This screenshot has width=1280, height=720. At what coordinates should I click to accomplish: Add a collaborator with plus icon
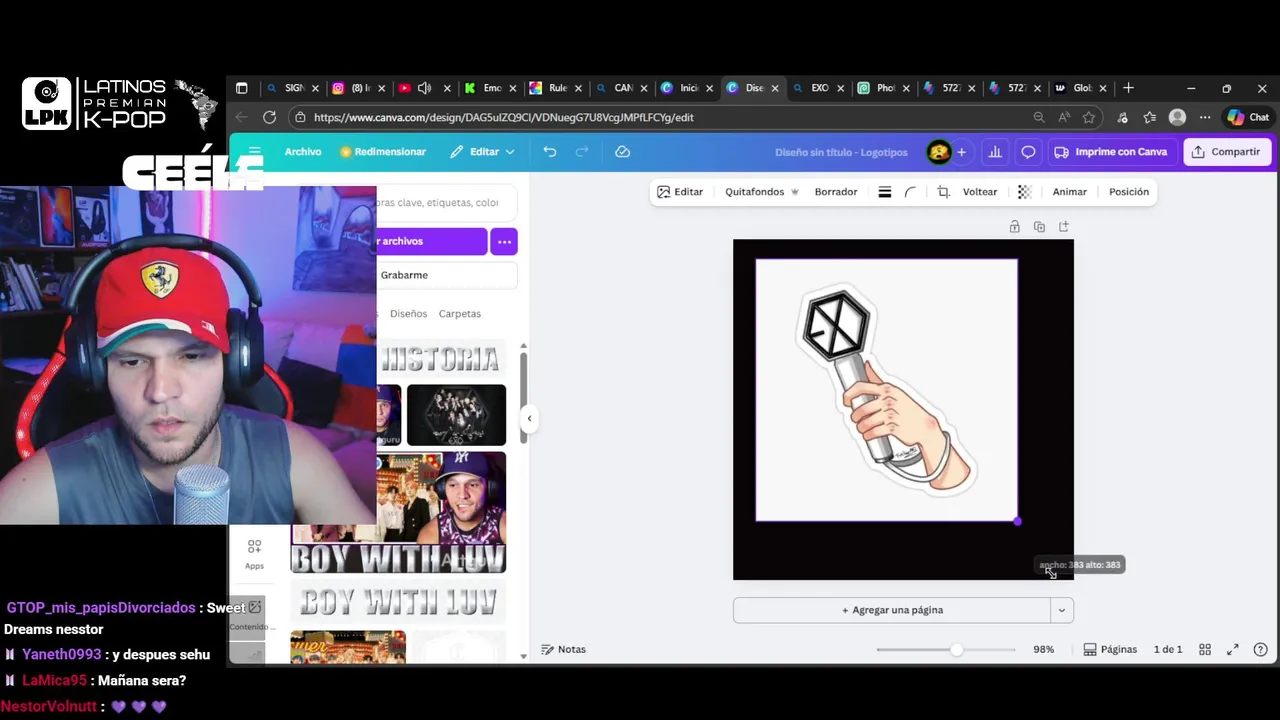click(x=961, y=152)
